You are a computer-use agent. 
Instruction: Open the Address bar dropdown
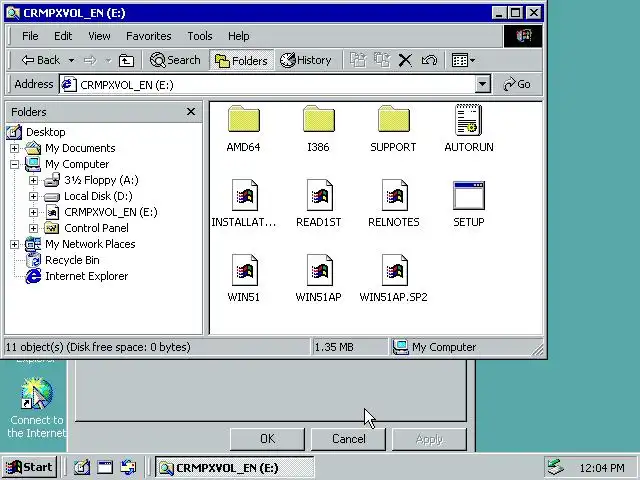coord(482,84)
